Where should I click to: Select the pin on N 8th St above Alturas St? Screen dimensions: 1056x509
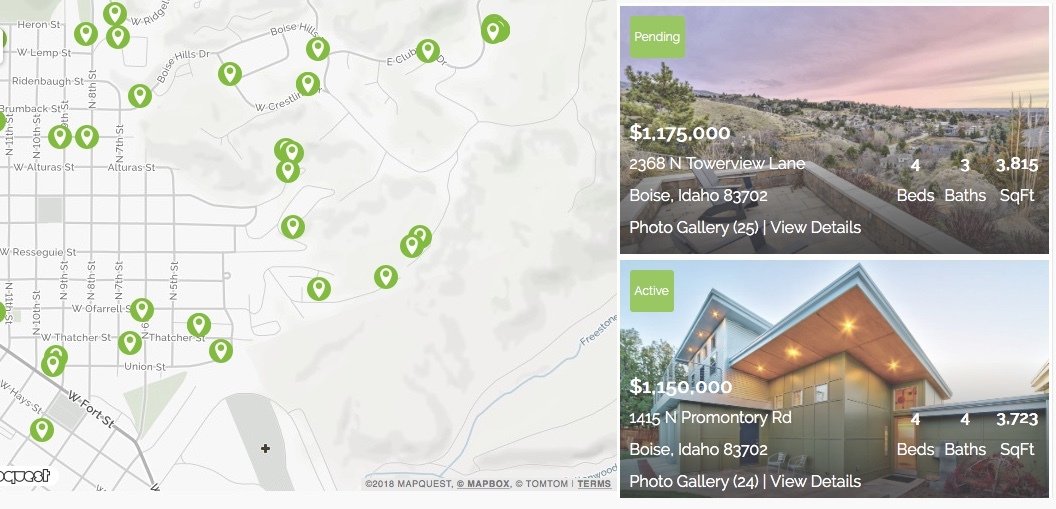pos(87,137)
